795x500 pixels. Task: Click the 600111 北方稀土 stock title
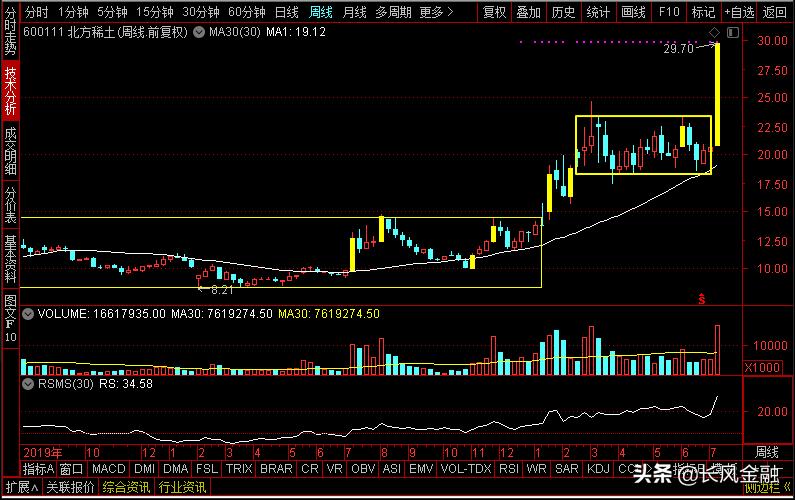(x=105, y=32)
